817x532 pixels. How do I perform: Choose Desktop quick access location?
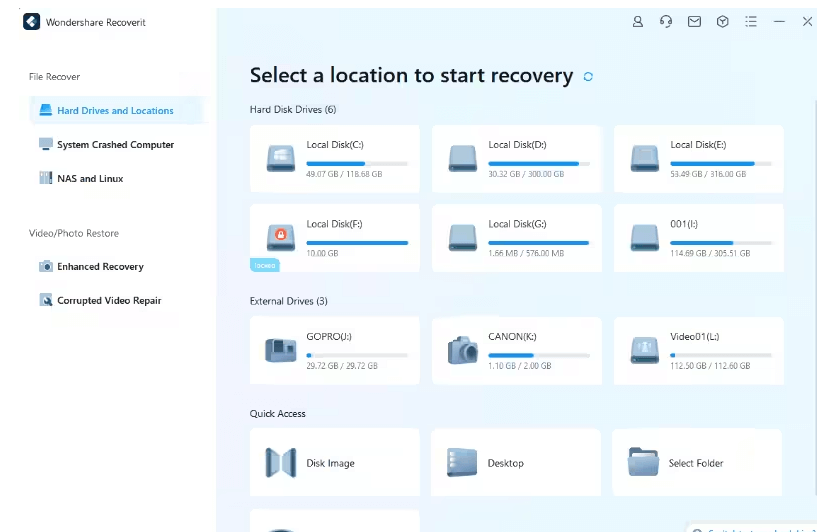click(516, 463)
